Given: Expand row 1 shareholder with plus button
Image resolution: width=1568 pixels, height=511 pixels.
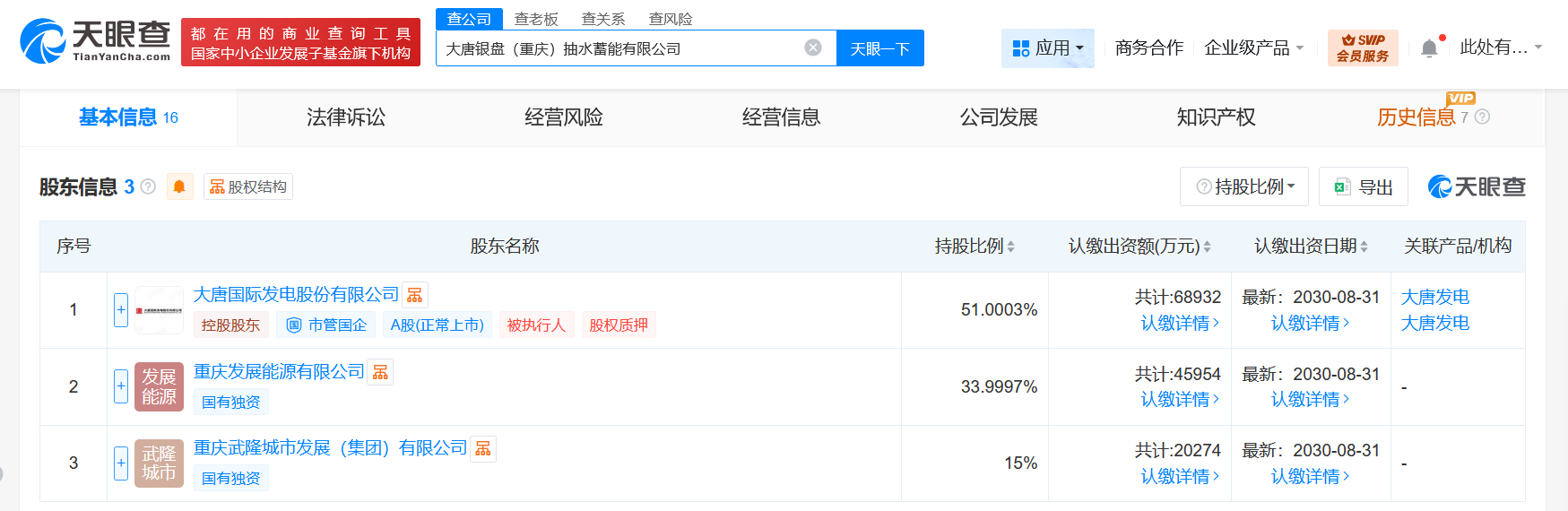Looking at the screenshot, I should (121, 310).
